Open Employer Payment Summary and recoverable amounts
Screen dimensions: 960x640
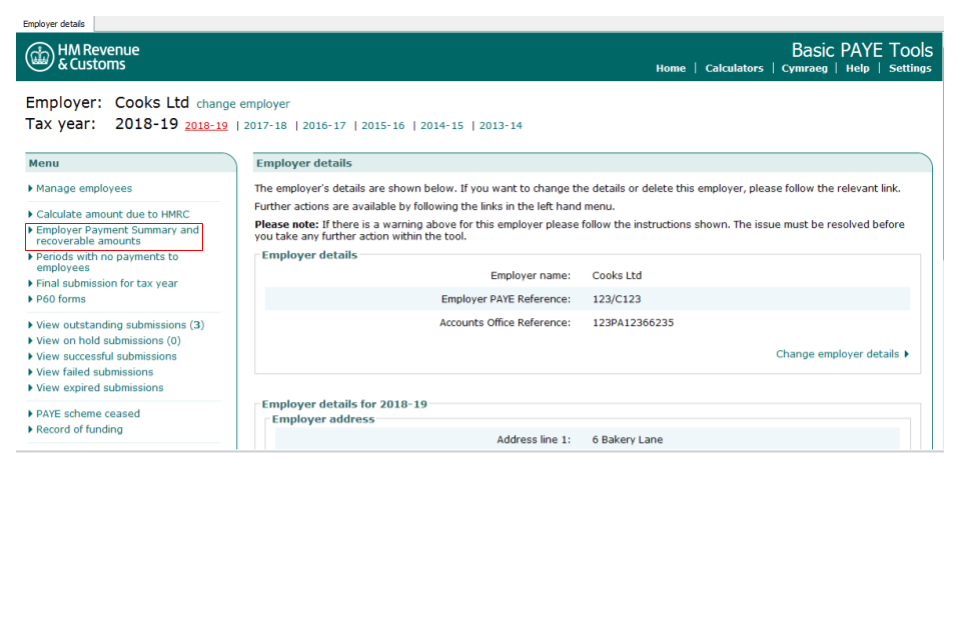(x=117, y=235)
